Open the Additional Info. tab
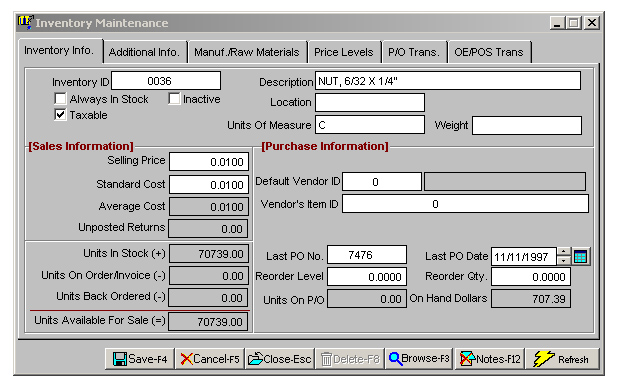The image size is (621, 387). tap(144, 52)
